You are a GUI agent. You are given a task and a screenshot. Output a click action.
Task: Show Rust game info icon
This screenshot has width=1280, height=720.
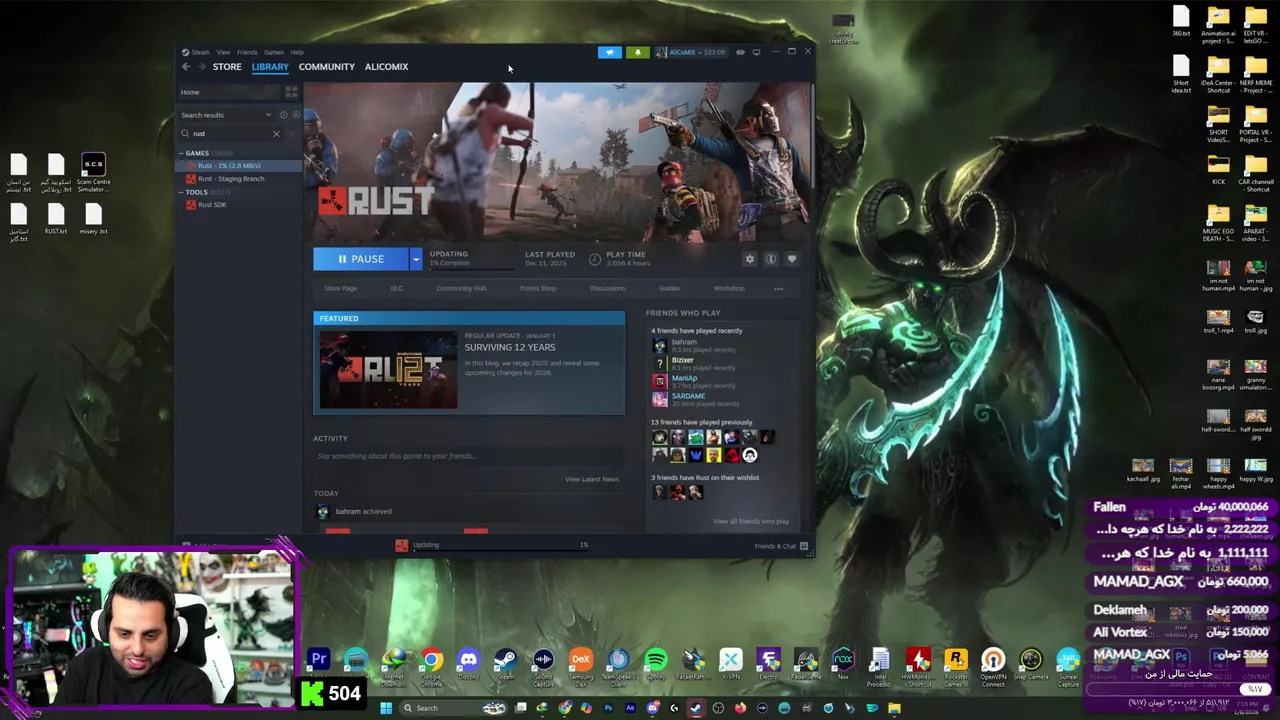tap(770, 259)
